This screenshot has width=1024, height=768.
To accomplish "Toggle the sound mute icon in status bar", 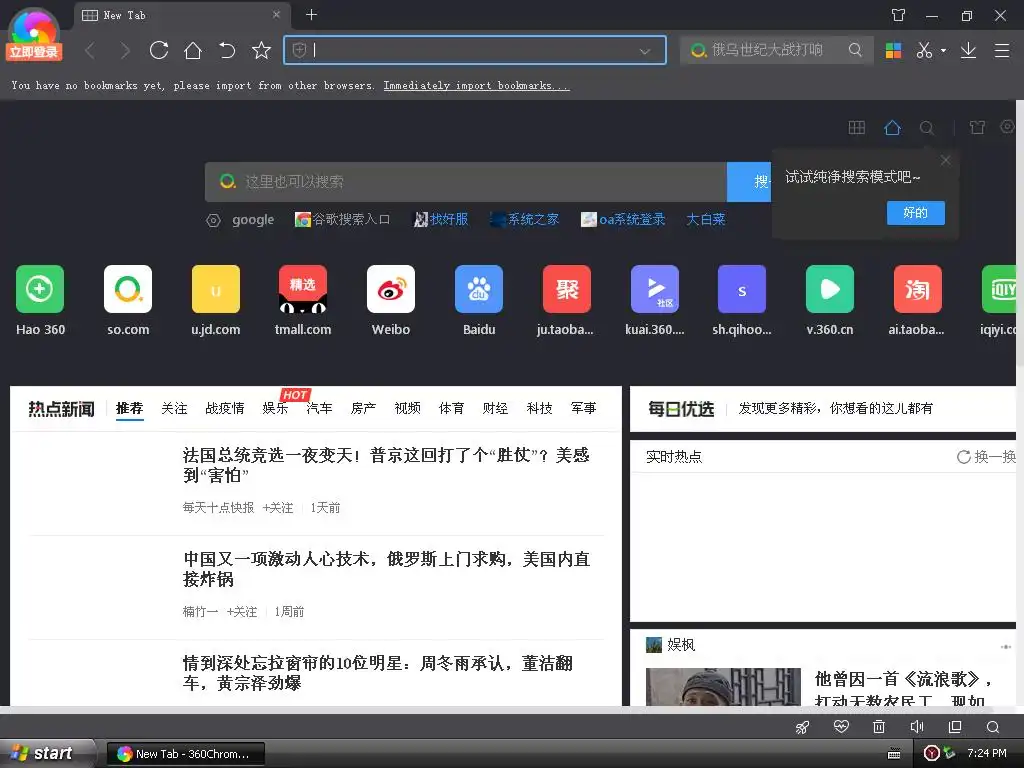I will pos(917,727).
